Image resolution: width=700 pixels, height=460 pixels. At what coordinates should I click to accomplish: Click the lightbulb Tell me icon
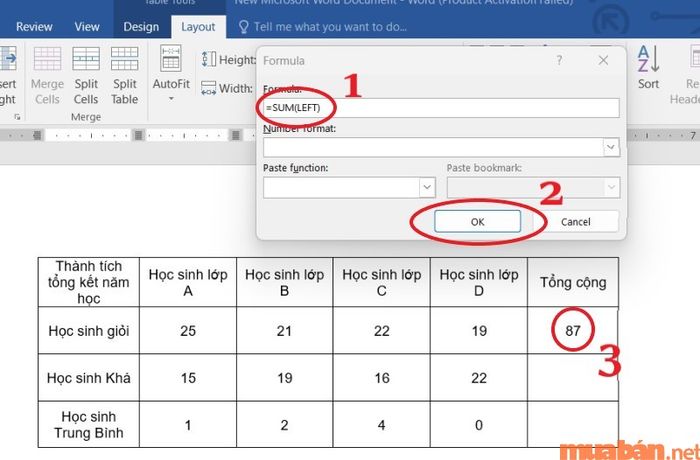click(x=243, y=27)
